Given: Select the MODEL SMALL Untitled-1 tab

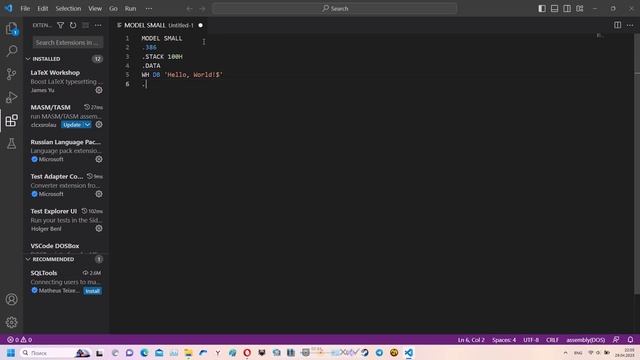Looking at the screenshot, I should (159, 25).
